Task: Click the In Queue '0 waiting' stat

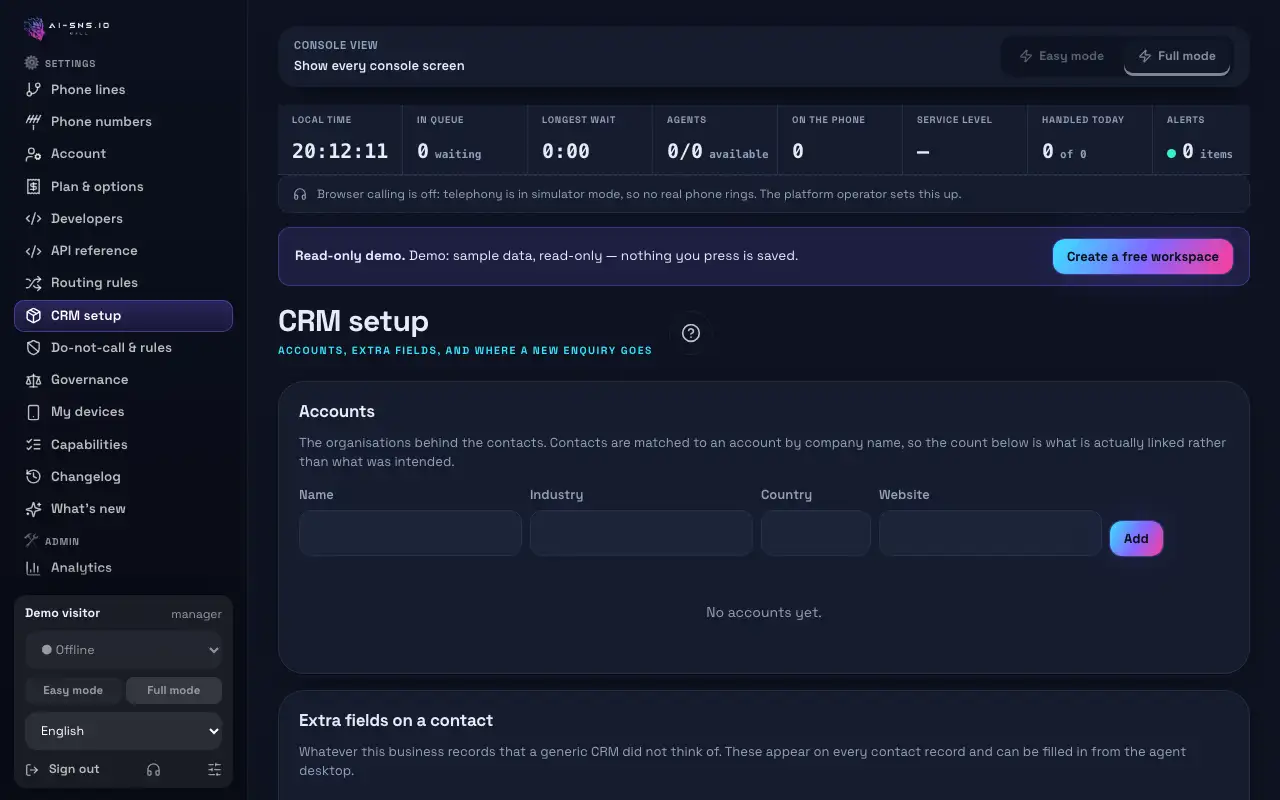Action: (x=449, y=152)
